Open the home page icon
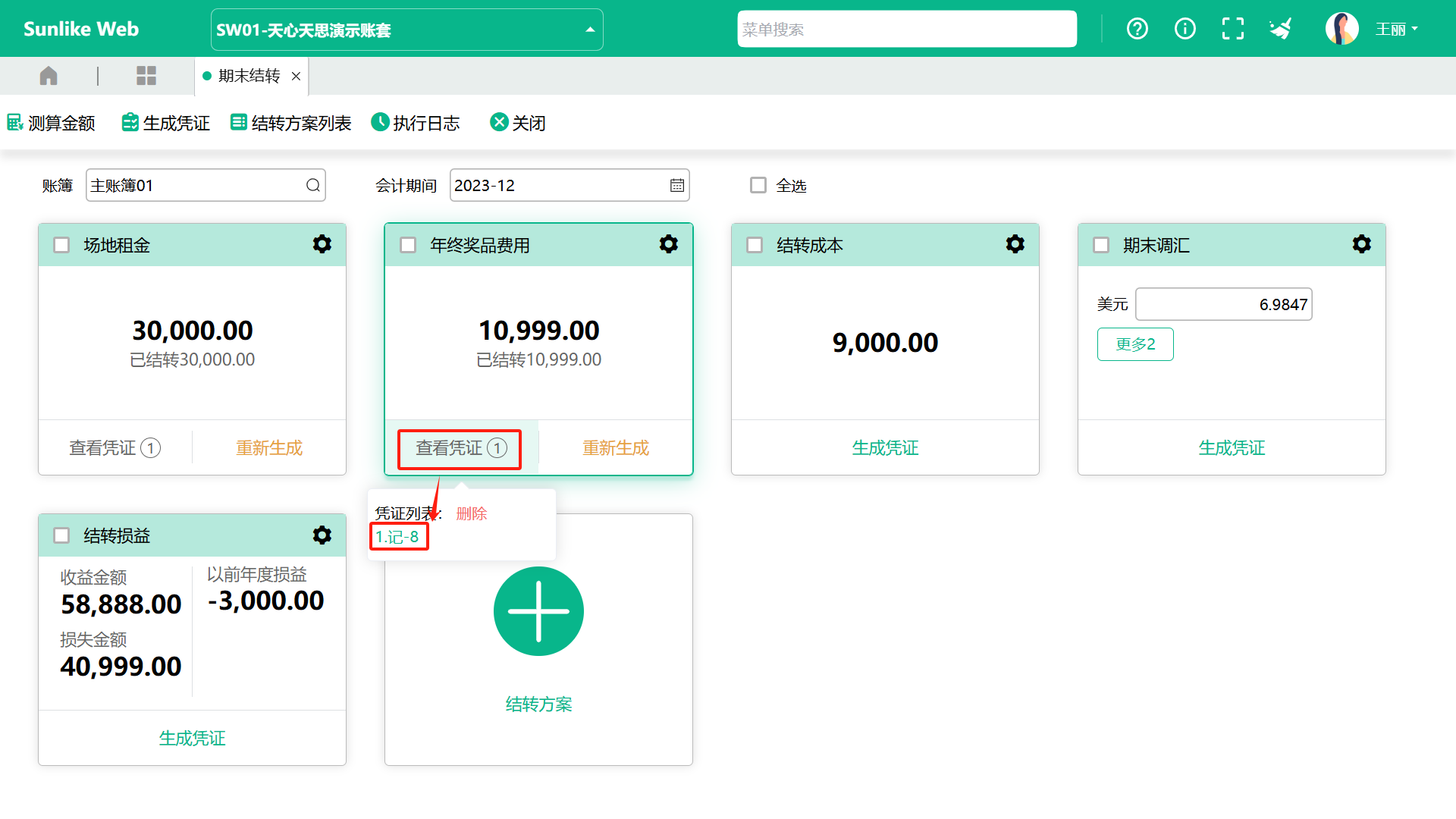Viewport: 1456px width, 819px height. pyautogui.click(x=49, y=76)
